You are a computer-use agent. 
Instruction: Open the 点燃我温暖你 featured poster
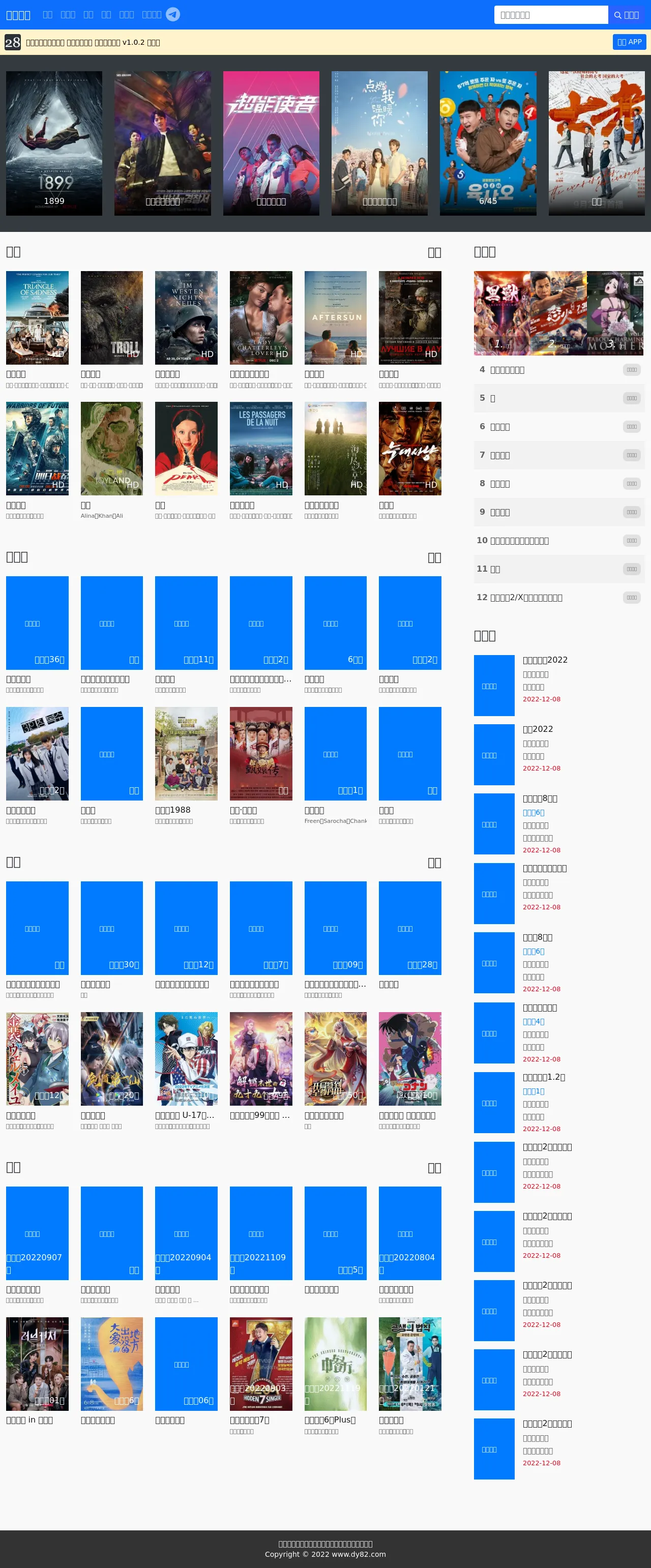[x=379, y=143]
